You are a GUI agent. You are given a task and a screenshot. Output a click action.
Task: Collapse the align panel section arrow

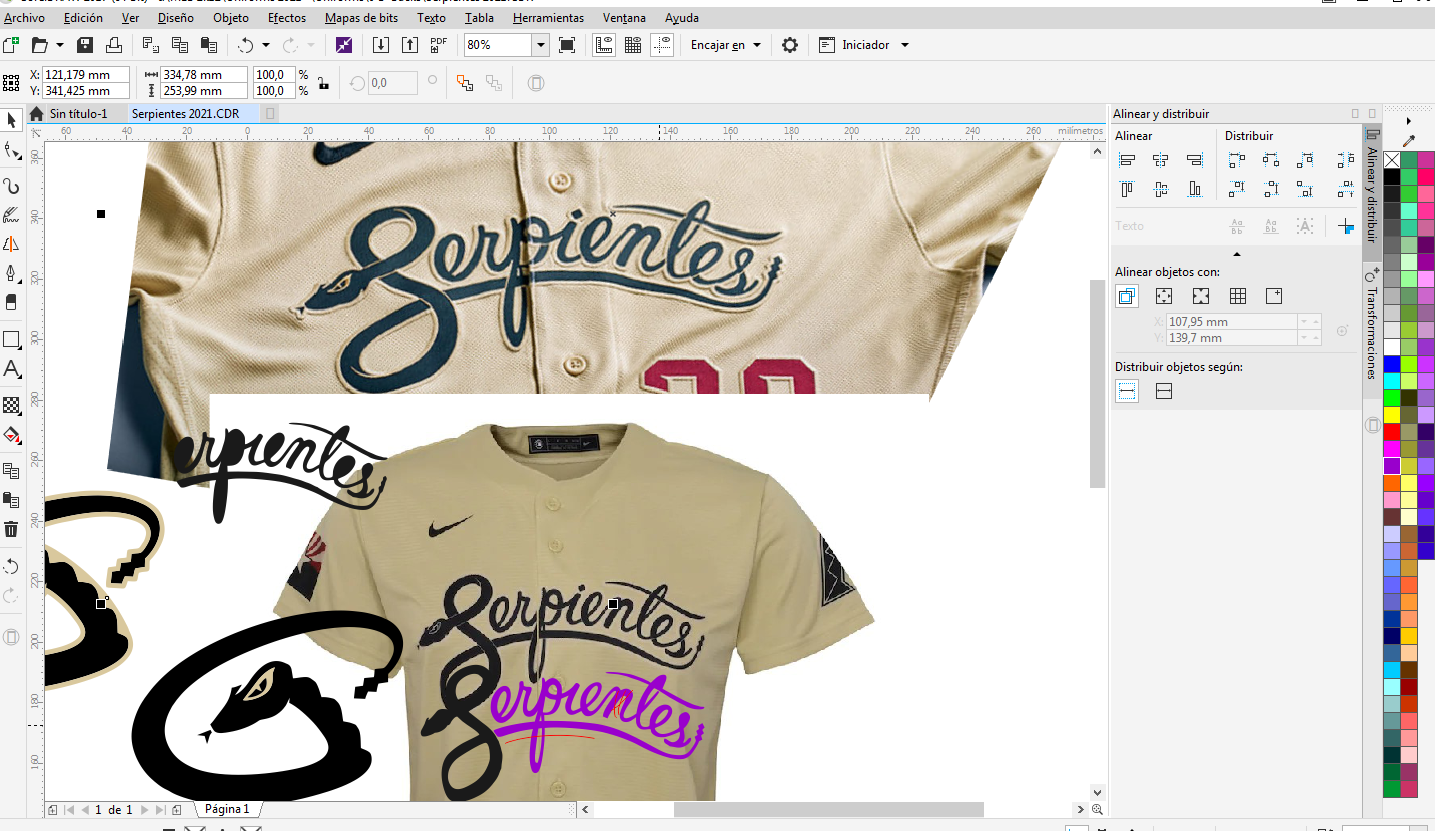[x=1237, y=254]
